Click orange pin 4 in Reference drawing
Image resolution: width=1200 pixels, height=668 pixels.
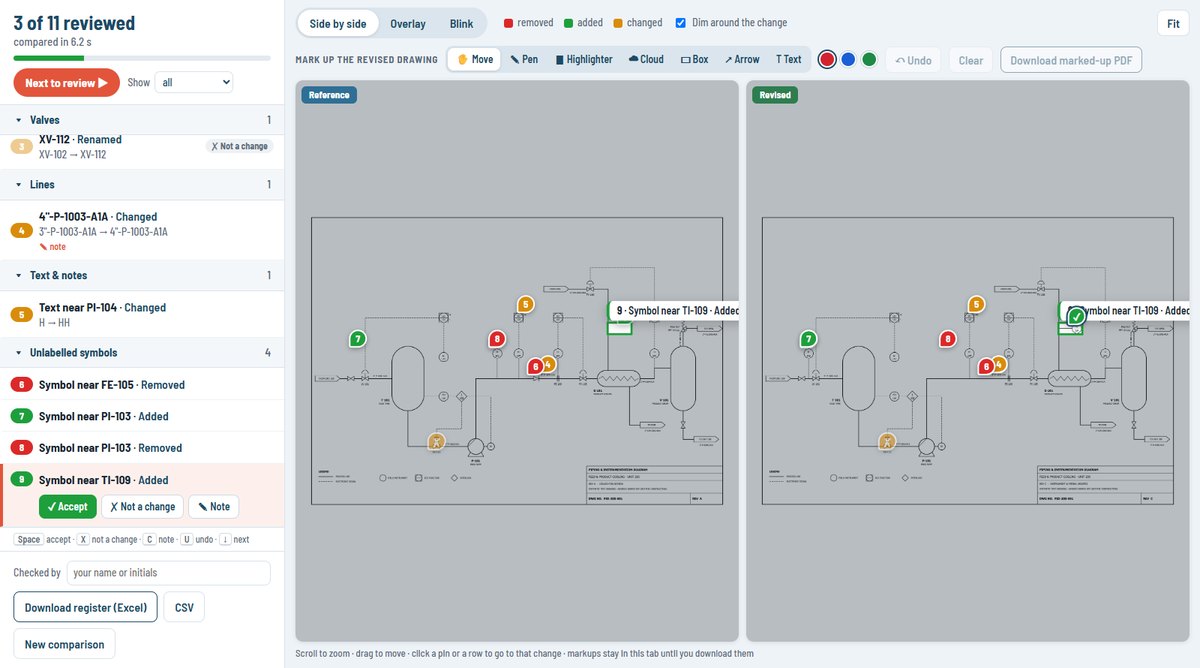tap(548, 364)
